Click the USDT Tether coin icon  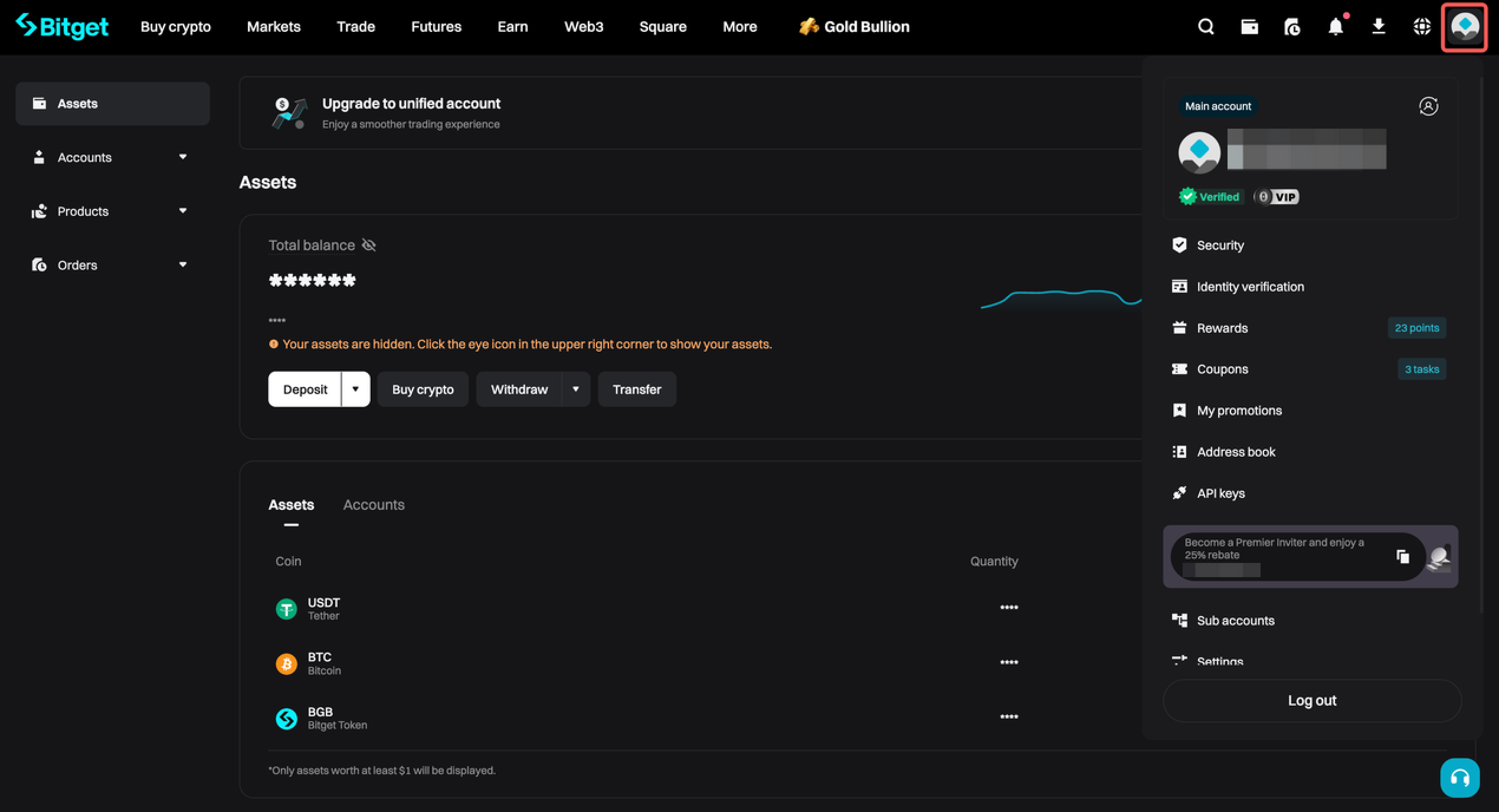pyautogui.click(x=286, y=608)
